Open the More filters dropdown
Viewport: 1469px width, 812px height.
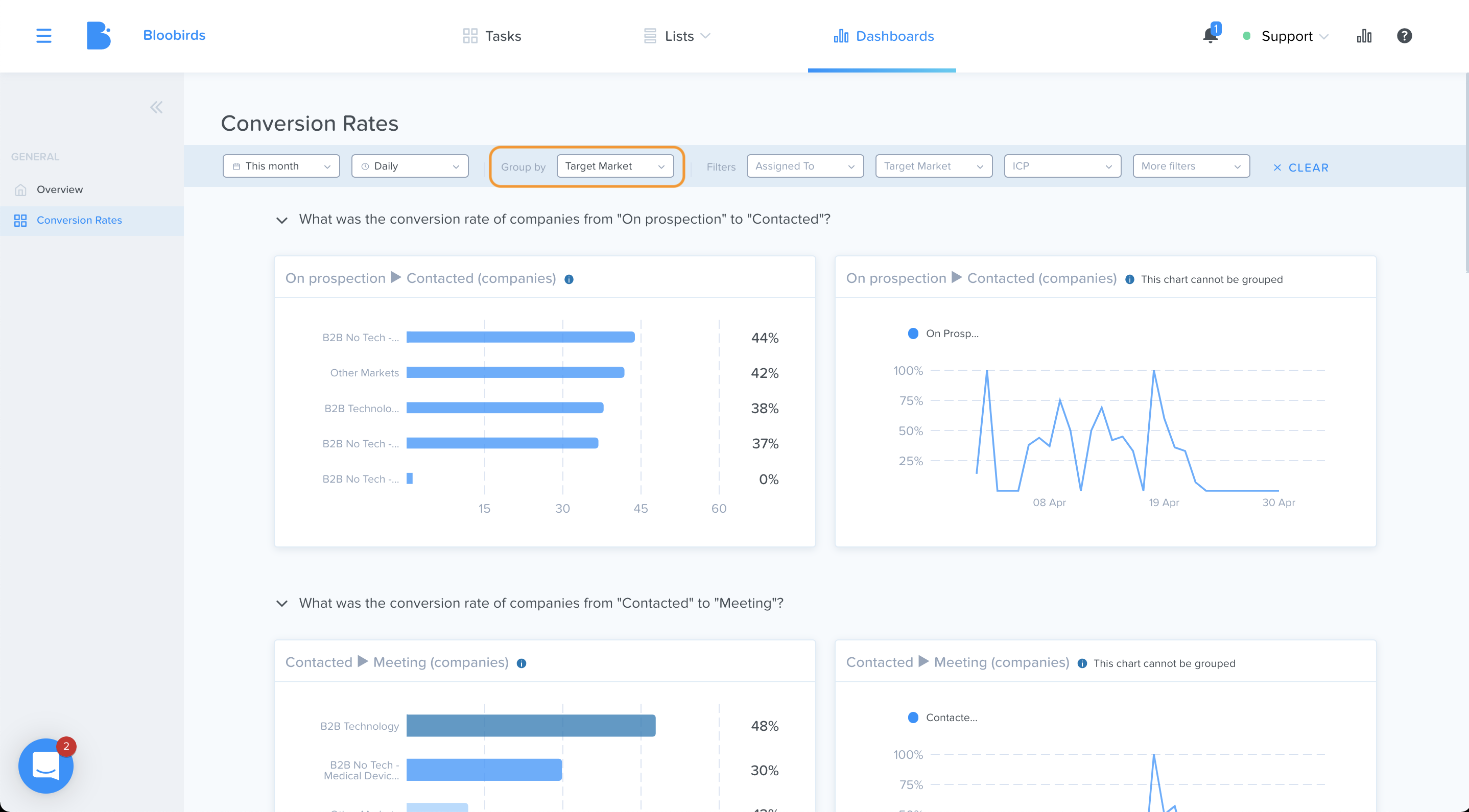[1191, 166]
